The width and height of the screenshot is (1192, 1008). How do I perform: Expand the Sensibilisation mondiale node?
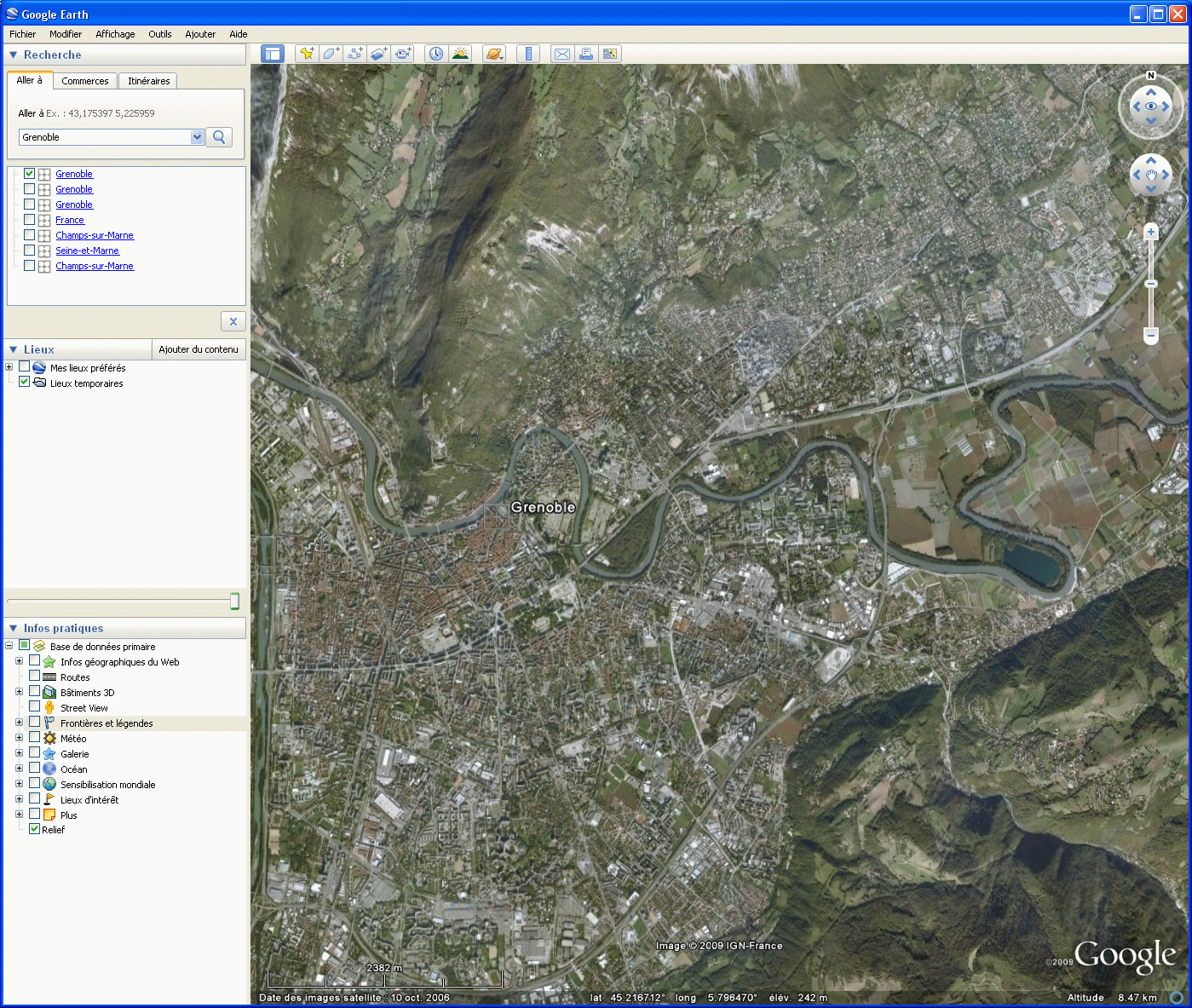20,784
